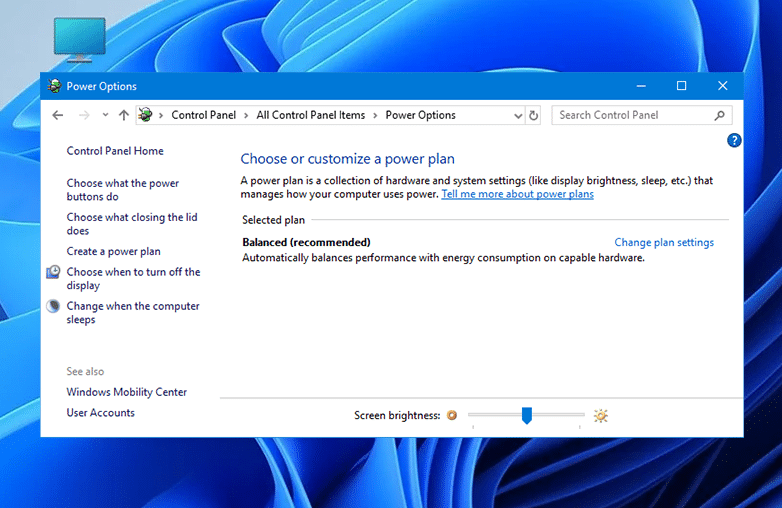The height and width of the screenshot is (508, 782).
Task: Select the Control Panel breadcrumb
Action: (x=203, y=115)
